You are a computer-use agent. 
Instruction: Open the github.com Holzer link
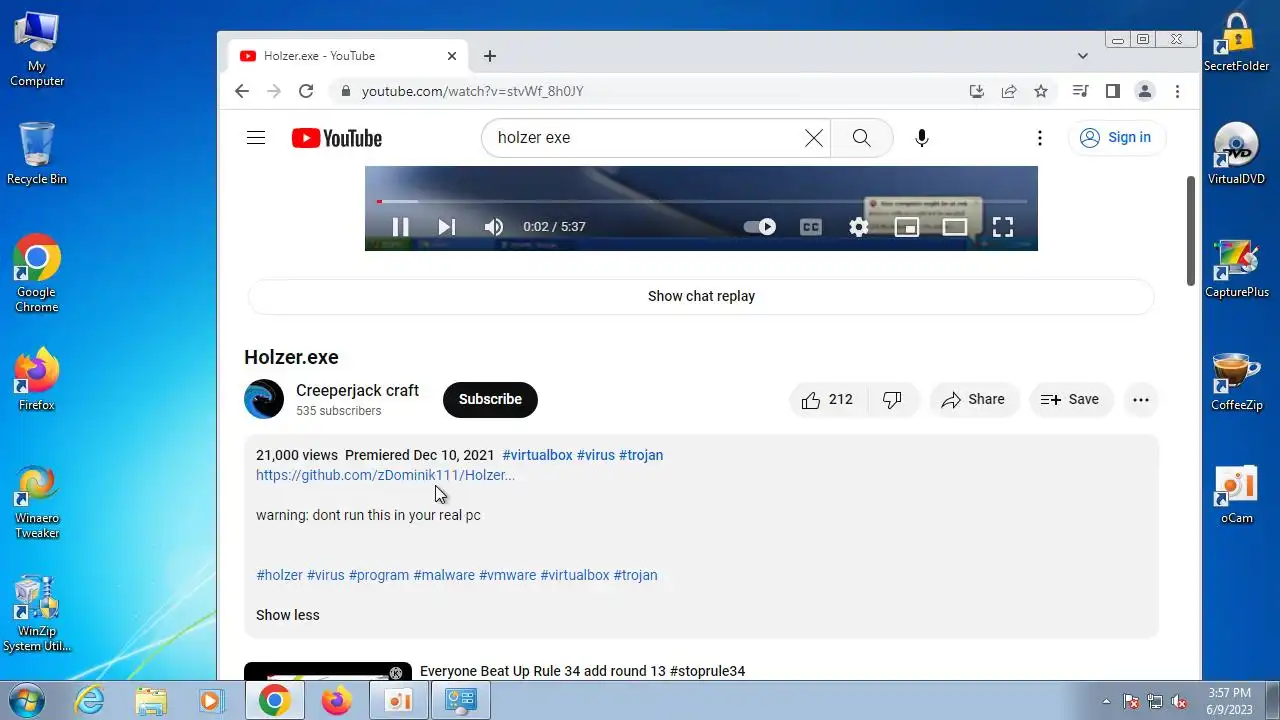385,475
